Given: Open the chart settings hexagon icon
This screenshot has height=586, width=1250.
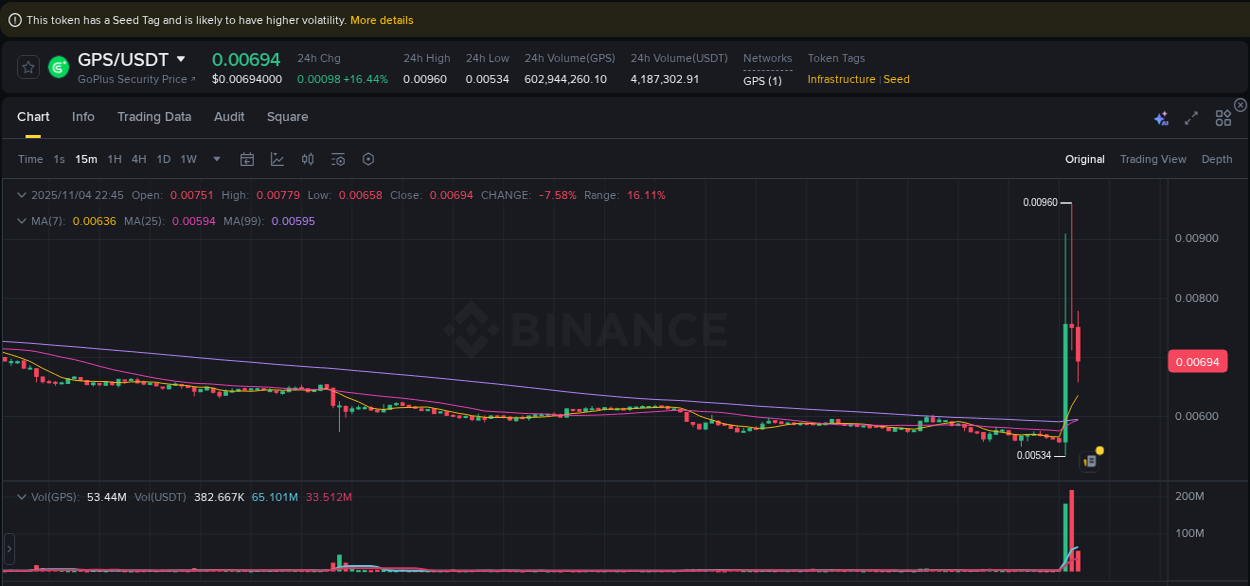Looking at the screenshot, I should (x=367, y=159).
